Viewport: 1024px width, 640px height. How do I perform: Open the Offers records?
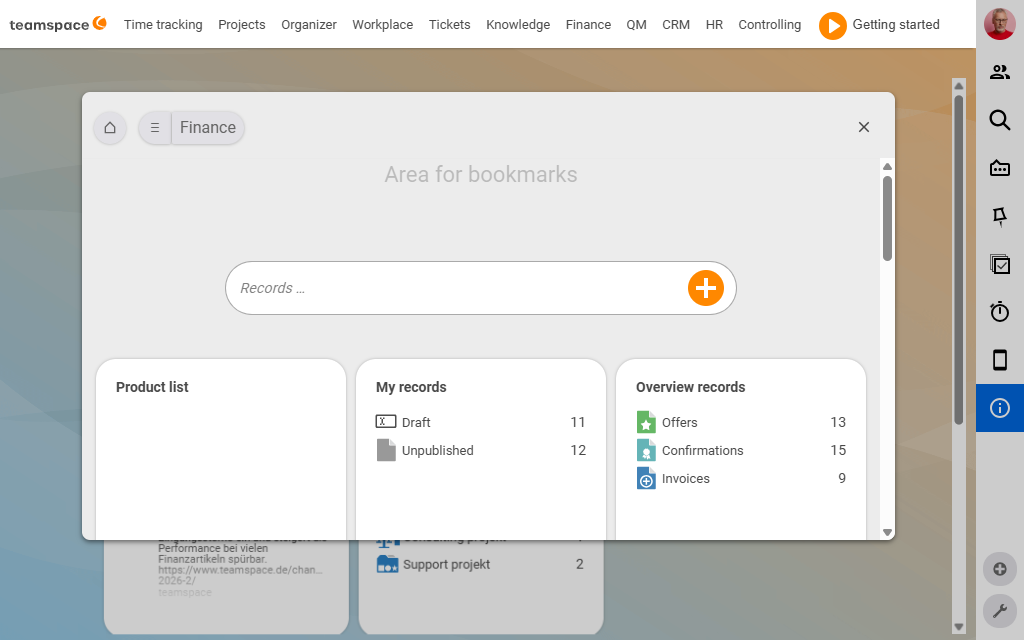pos(680,423)
